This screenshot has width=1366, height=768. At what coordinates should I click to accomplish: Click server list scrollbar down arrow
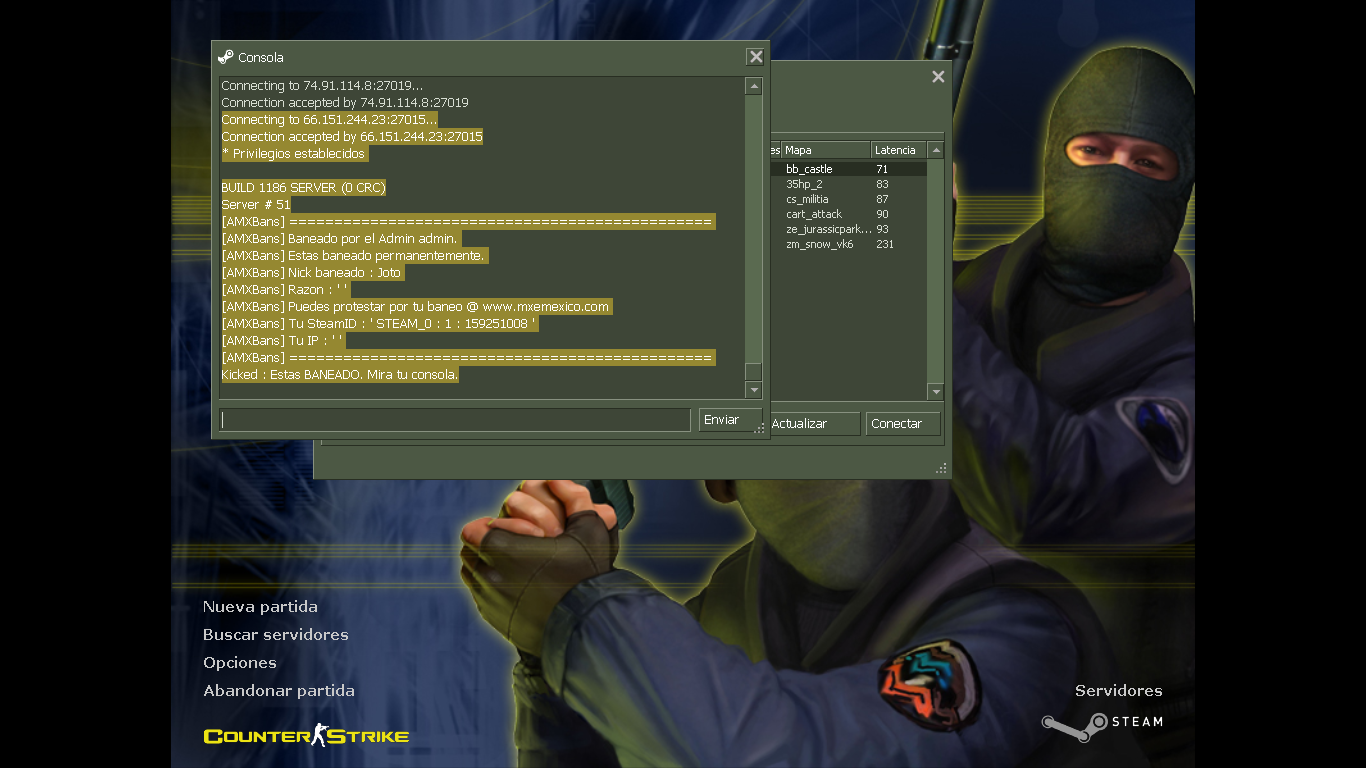pos(936,392)
